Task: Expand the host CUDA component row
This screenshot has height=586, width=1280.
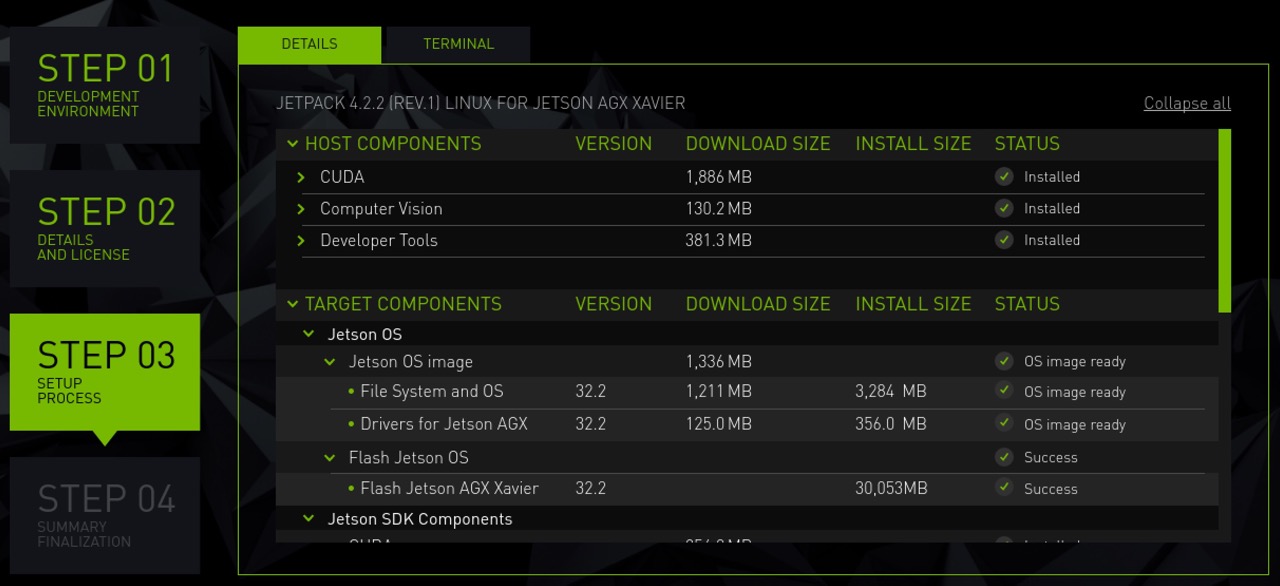Action: [x=301, y=177]
